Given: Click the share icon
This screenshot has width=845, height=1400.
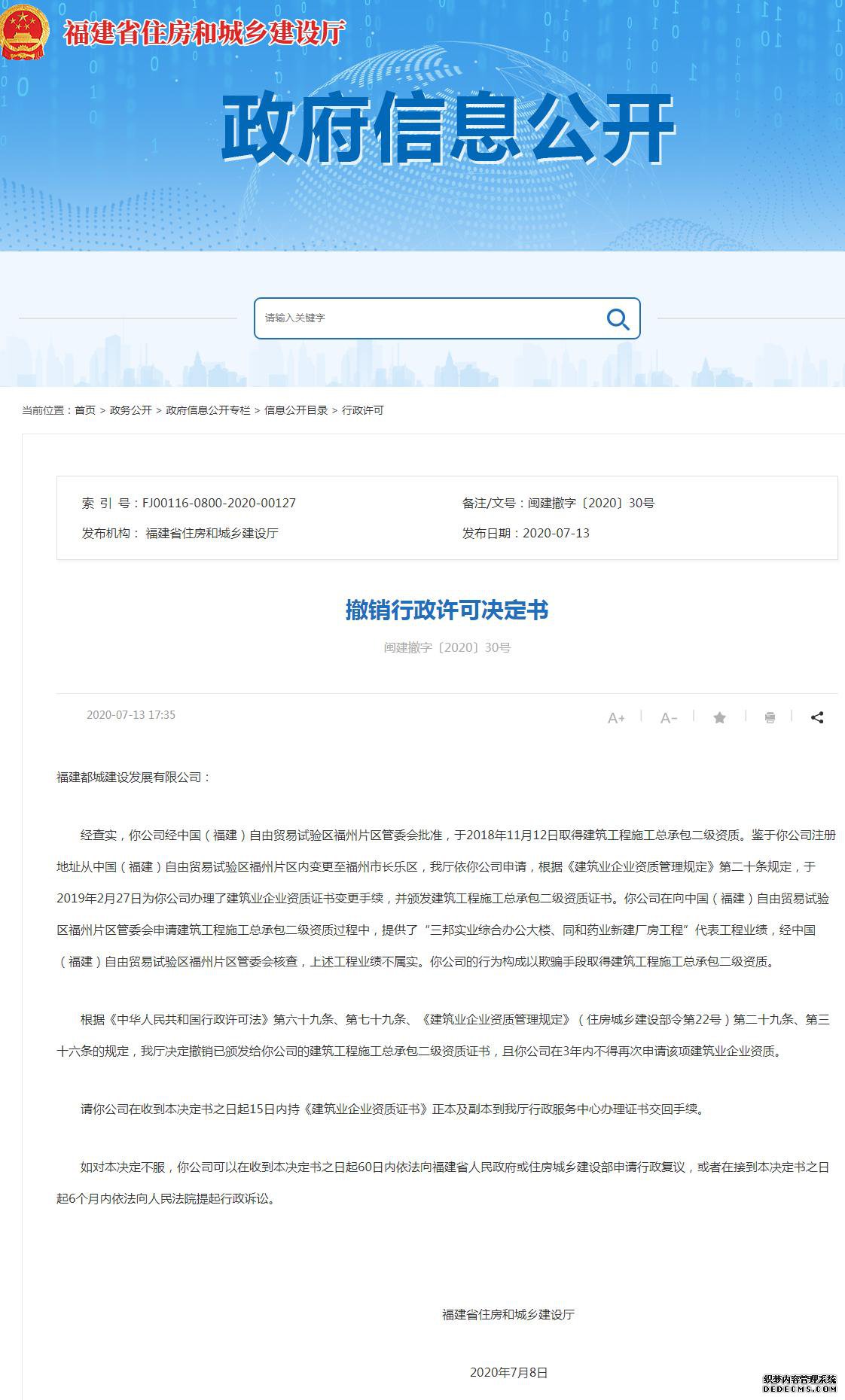Looking at the screenshot, I should (x=817, y=717).
